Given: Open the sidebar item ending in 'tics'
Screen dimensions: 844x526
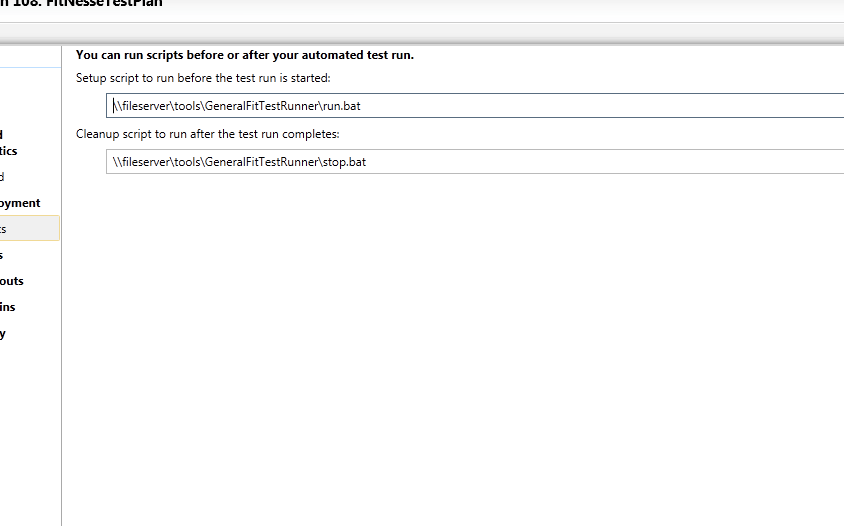Looking at the screenshot, I should click(x=9, y=151).
